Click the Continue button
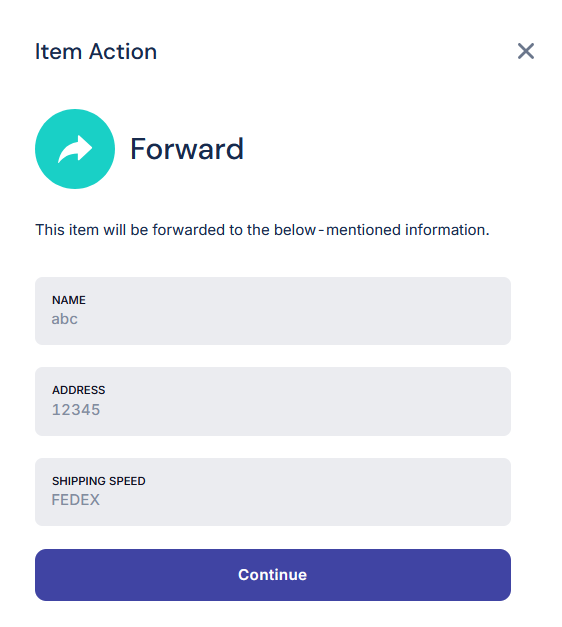 tap(273, 575)
